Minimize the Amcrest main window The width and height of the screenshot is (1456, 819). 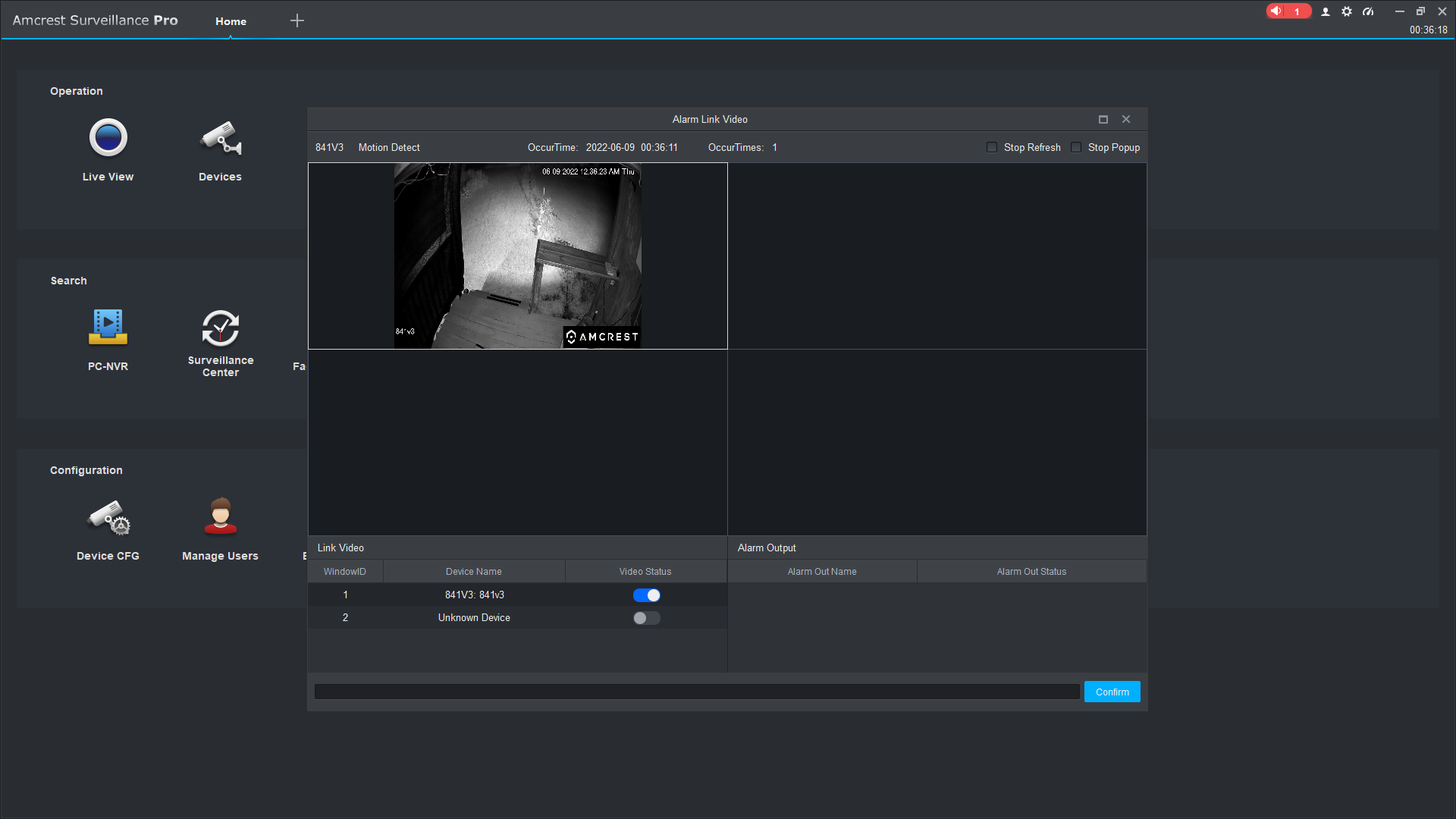(x=1400, y=11)
